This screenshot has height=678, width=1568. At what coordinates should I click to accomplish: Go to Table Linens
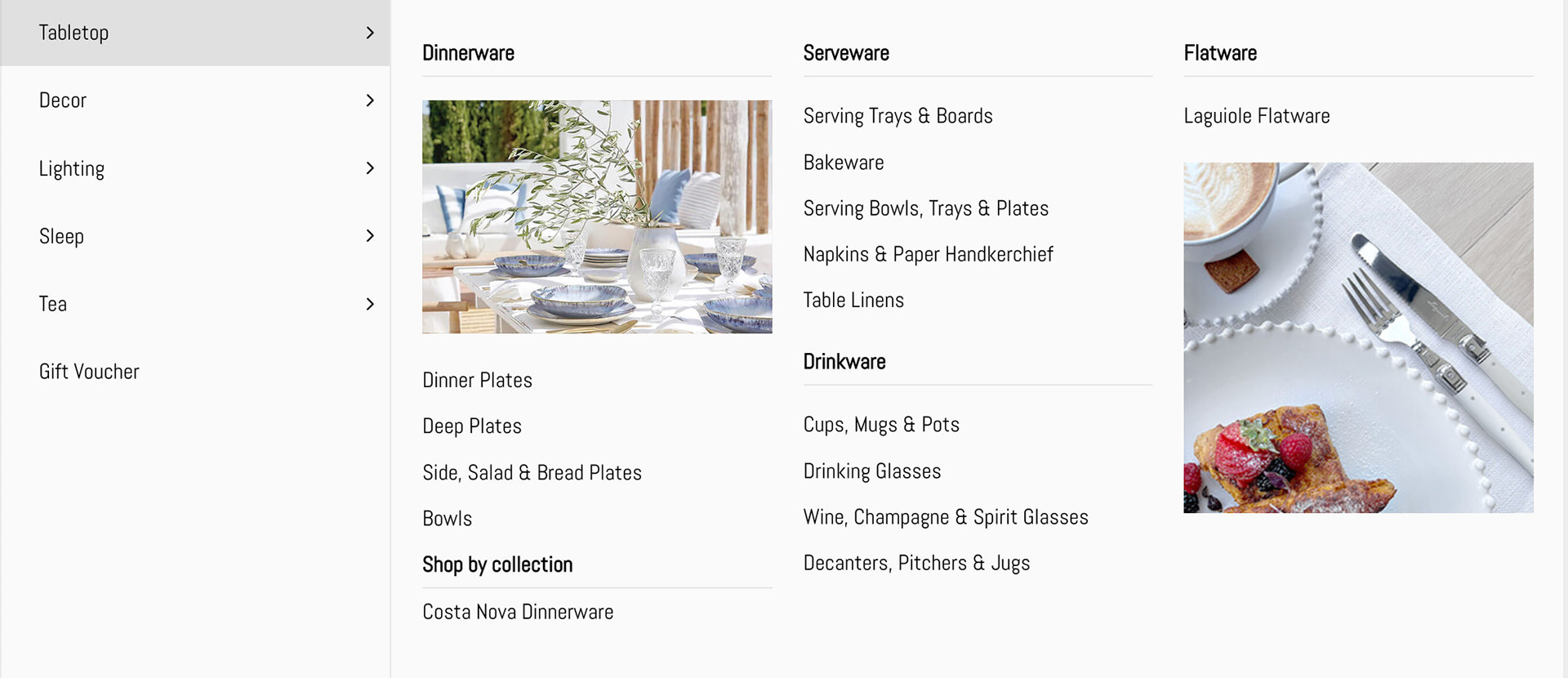[853, 300]
